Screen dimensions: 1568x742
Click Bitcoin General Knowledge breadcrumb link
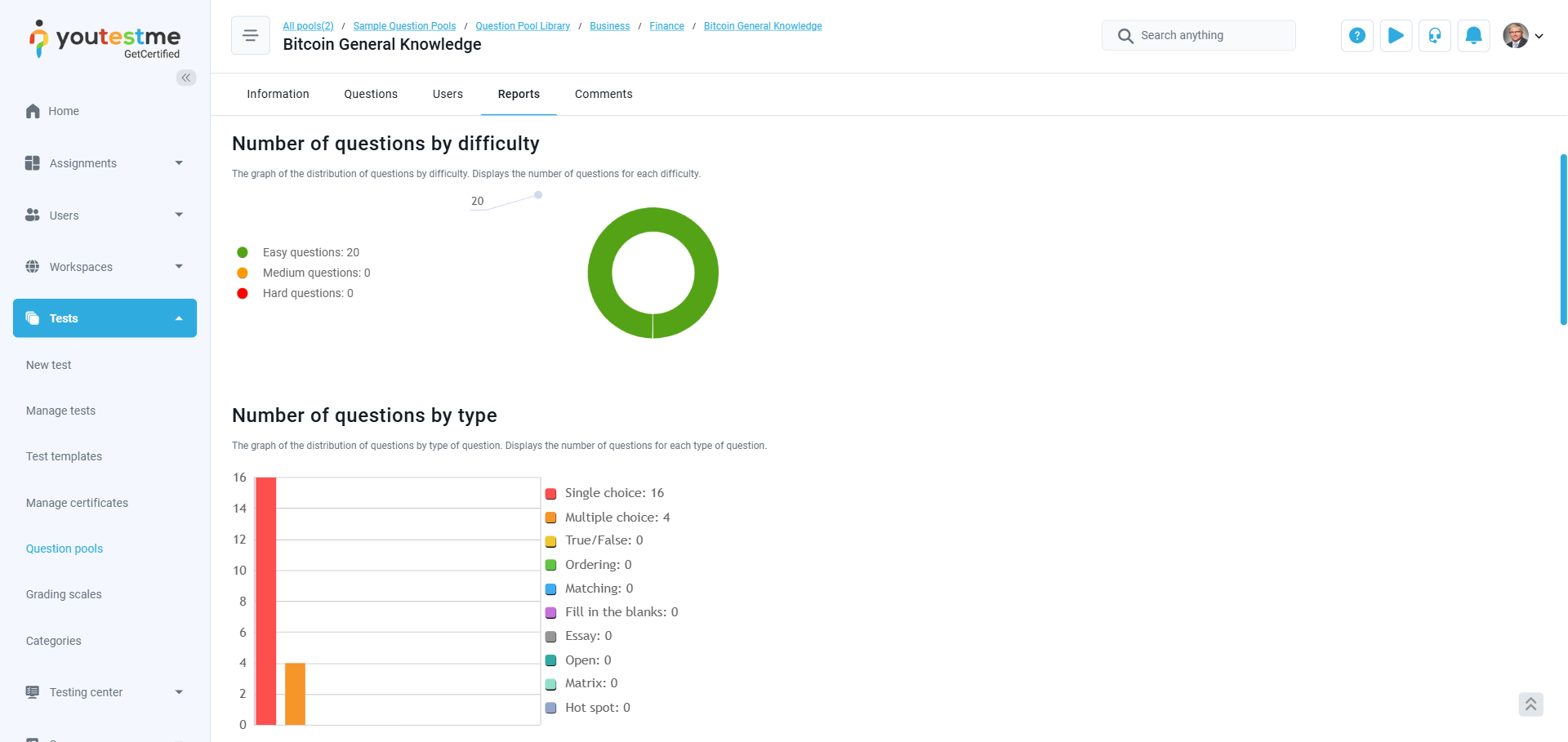pos(763,26)
